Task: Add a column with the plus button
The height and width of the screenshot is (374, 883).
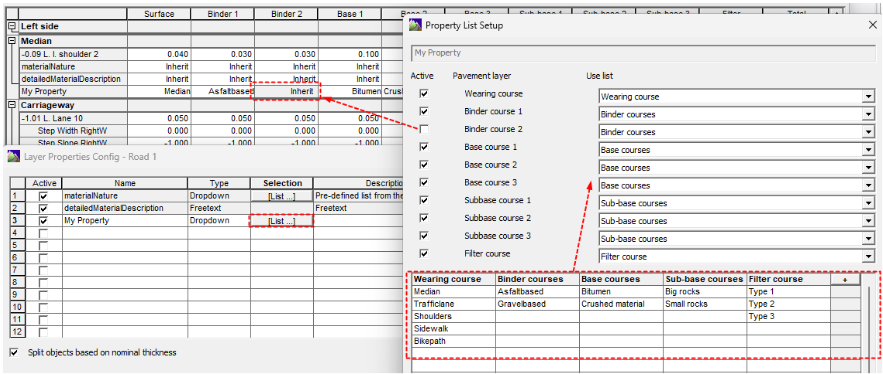Action: [x=845, y=279]
